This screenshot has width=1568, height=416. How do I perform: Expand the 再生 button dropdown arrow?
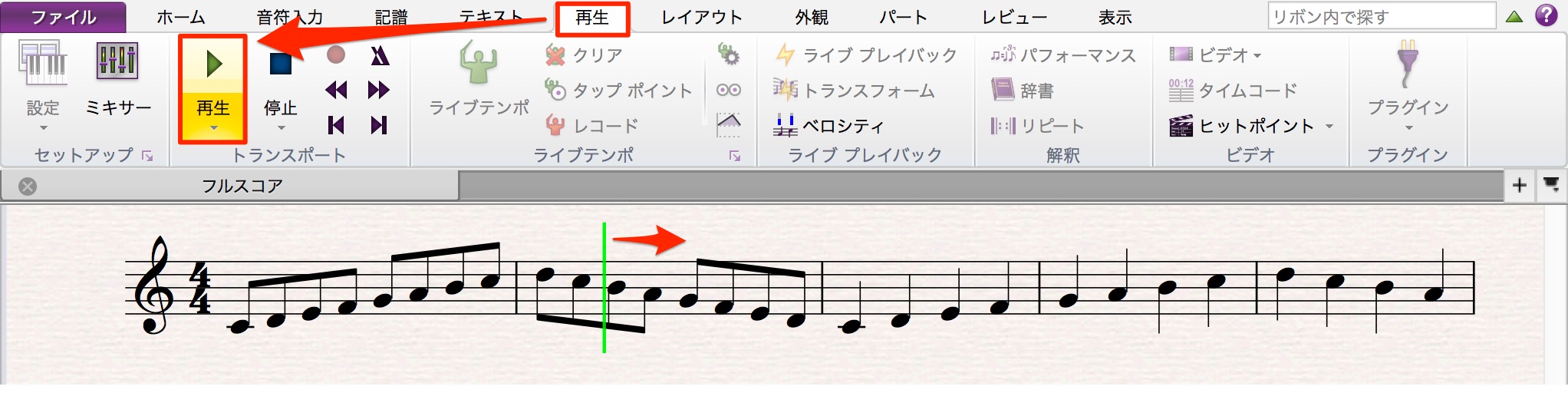click(213, 128)
